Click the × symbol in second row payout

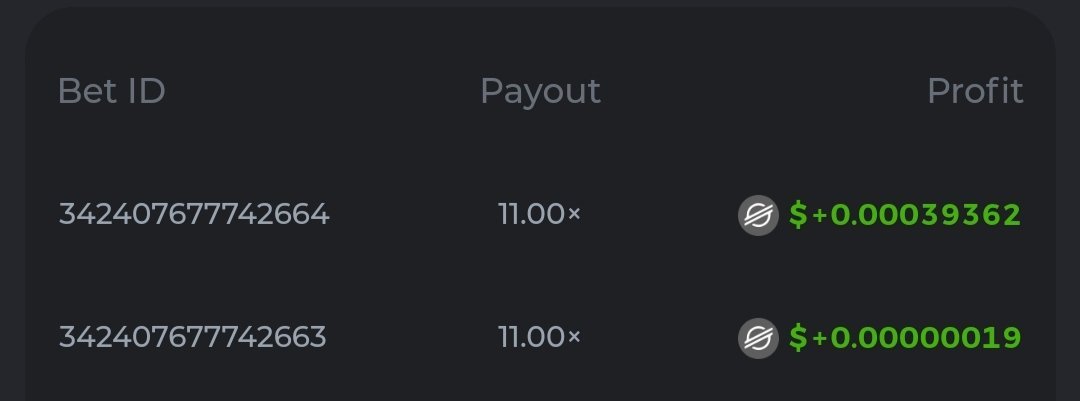click(573, 339)
